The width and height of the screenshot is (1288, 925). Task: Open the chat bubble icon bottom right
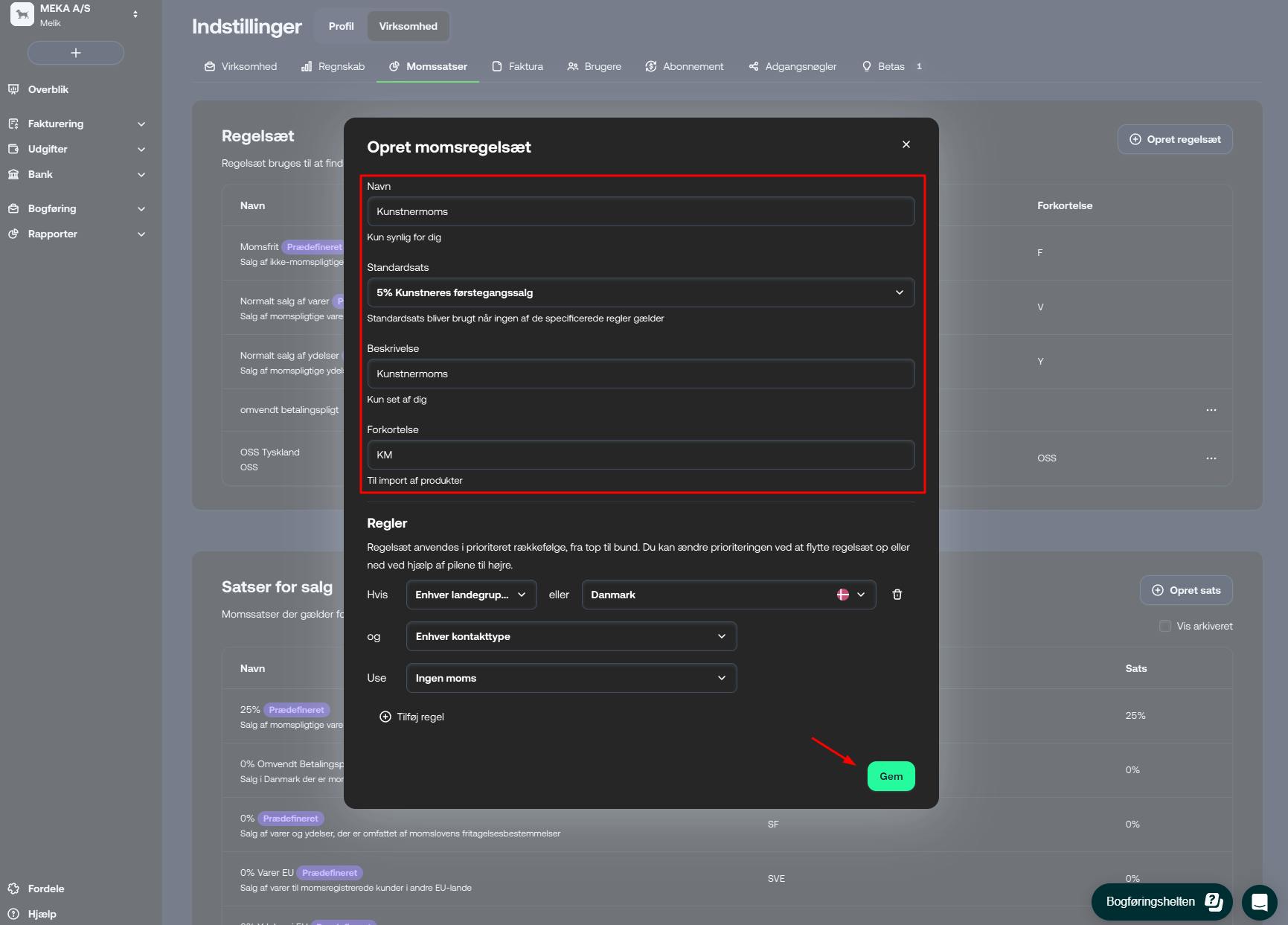(x=1259, y=902)
